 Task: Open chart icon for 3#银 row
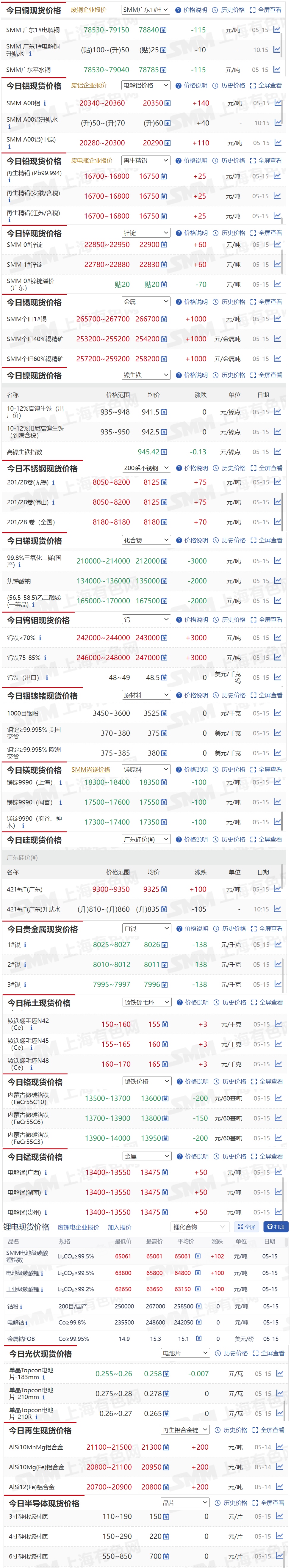pos(278,984)
